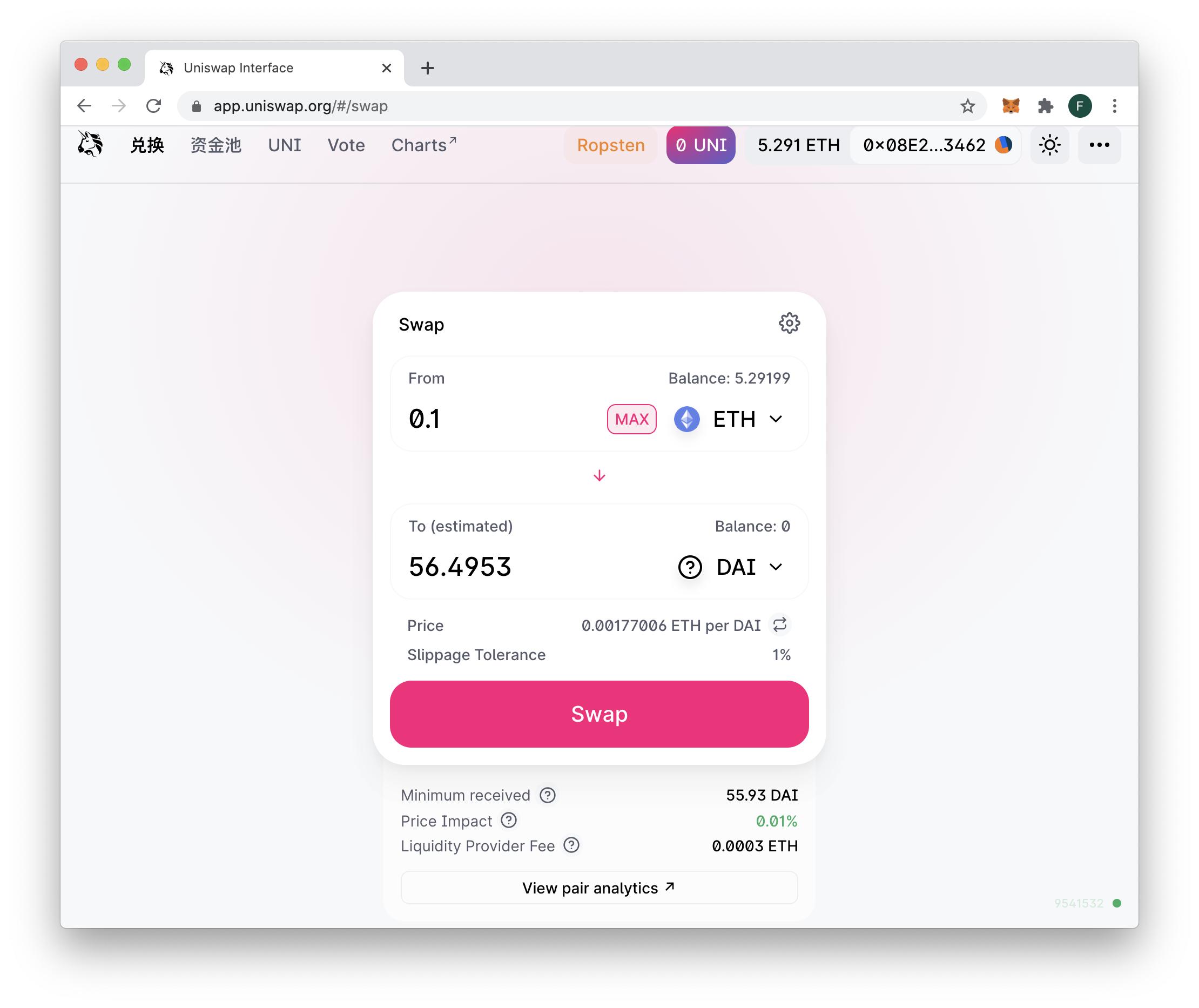Click the Minimum received help icon
The height and width of the screenshot is (1008, 1199).
click(x=547, y=795)
